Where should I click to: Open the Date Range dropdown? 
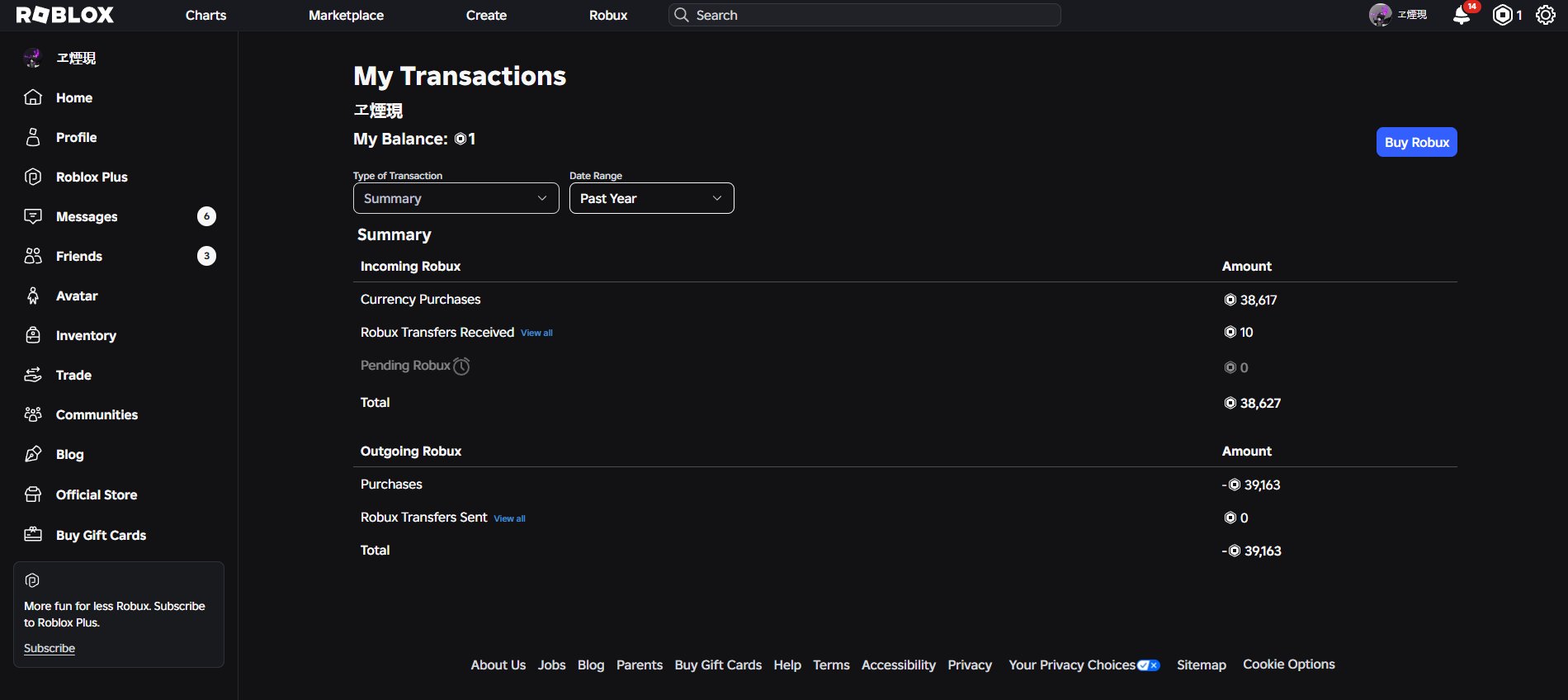[651, 198]
